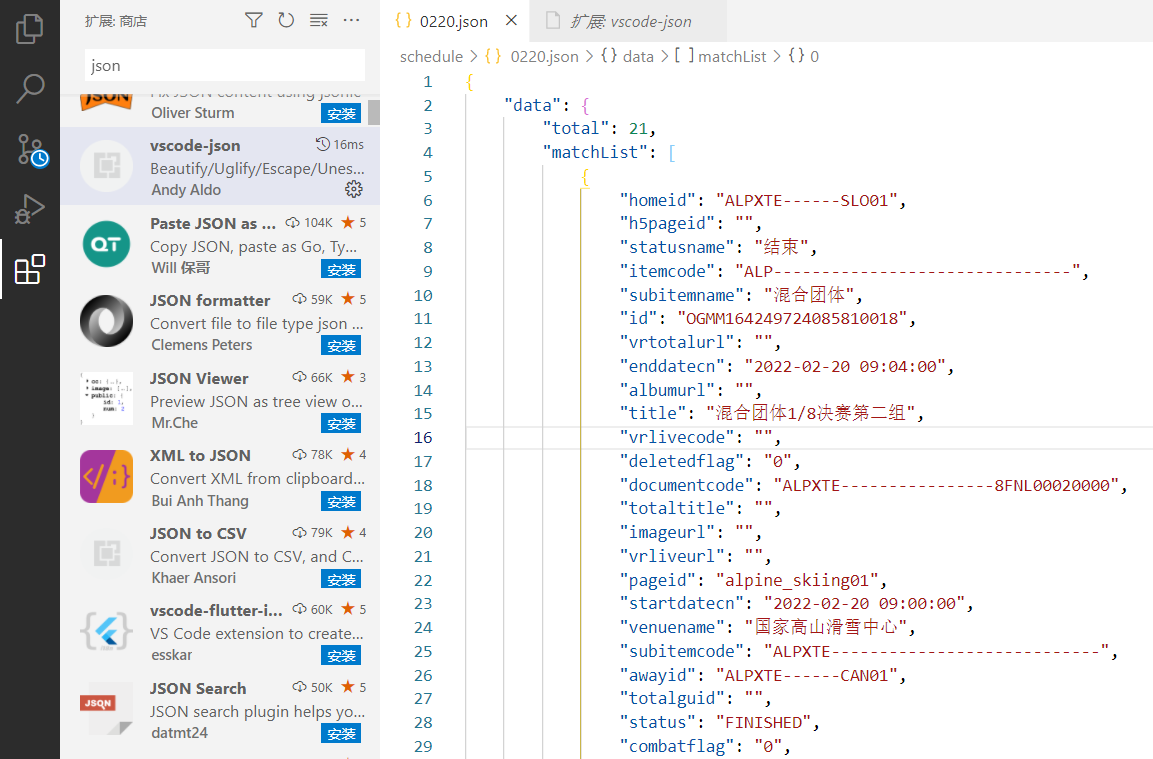Select data in the breadcrumb path

pyautogui.click(x=638, y=57)
